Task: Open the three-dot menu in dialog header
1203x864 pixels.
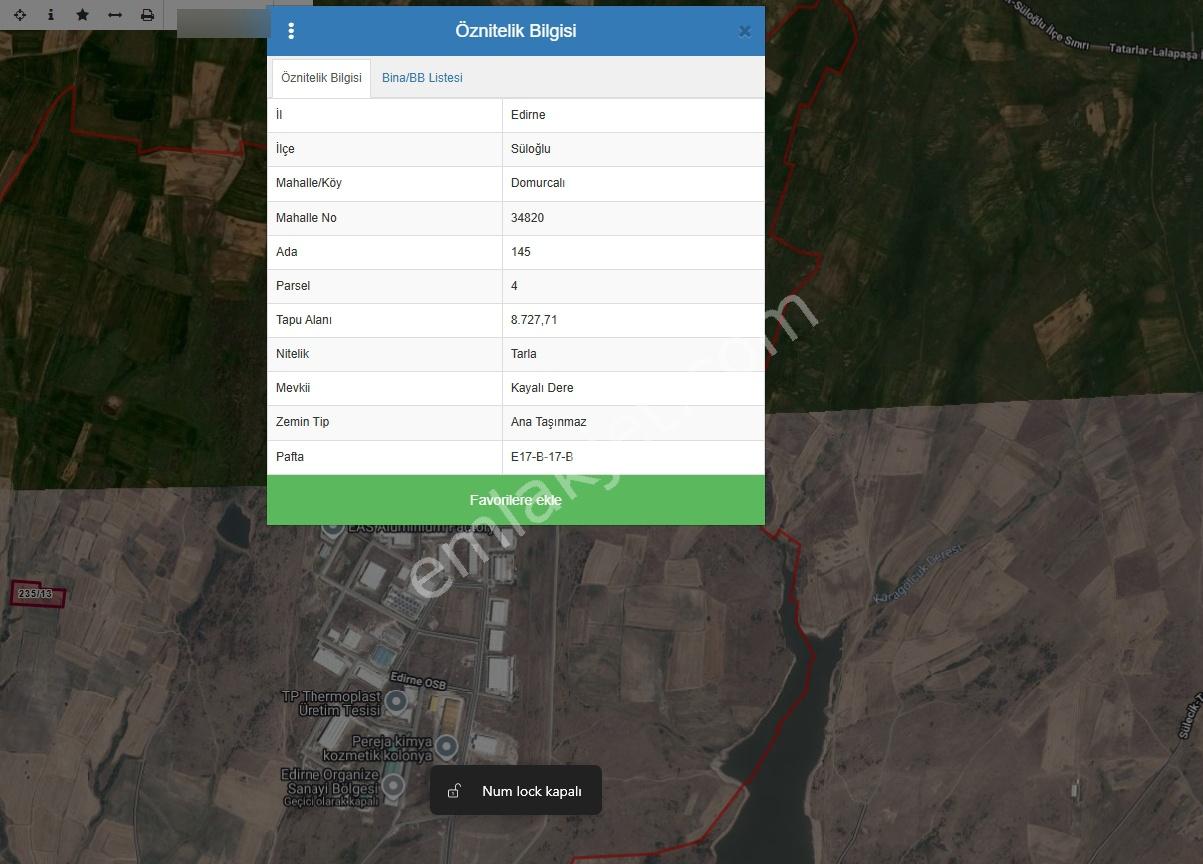Action: 291,31
